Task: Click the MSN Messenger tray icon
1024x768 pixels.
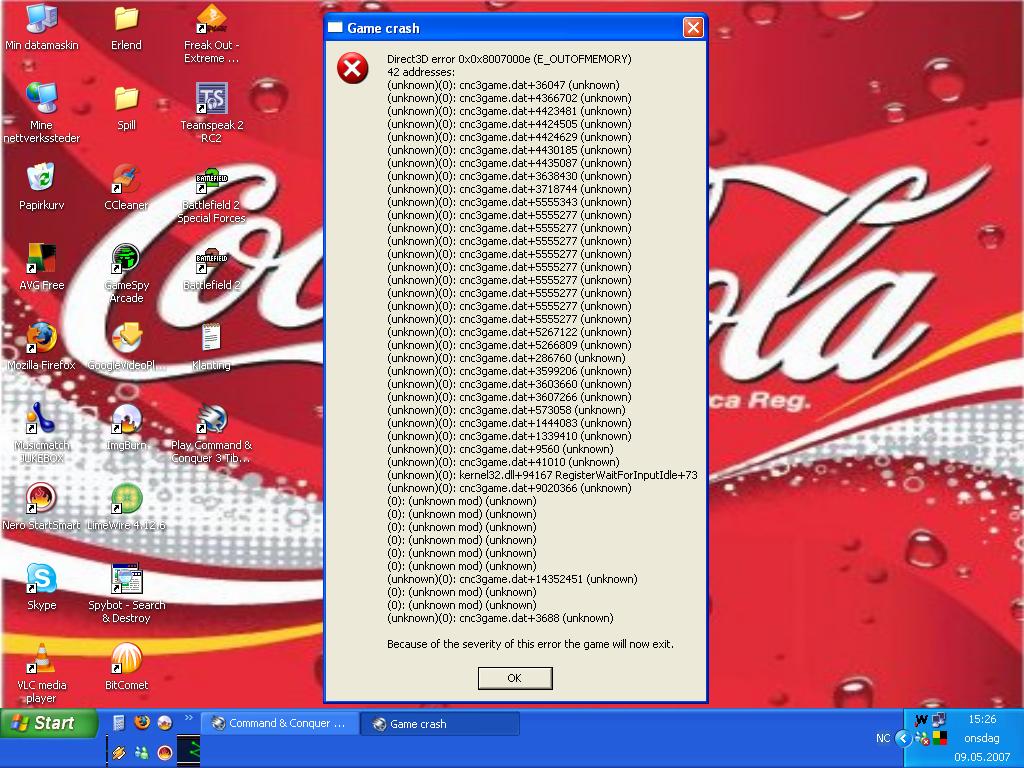Action: click(921, 739)
